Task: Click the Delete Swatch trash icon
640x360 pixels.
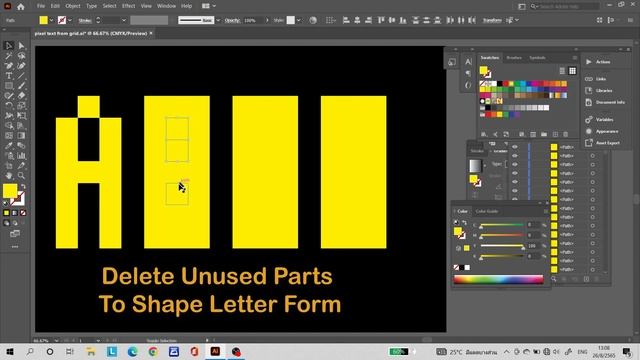Action: point(566,134)
